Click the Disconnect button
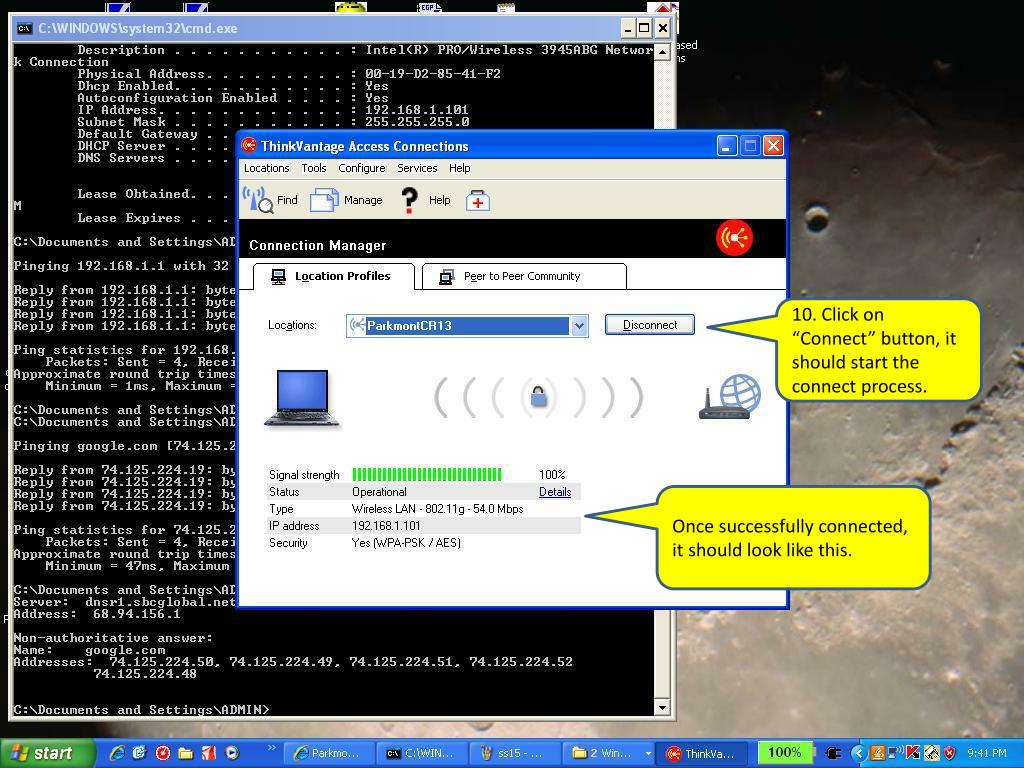The height and width of the screenshot is (768, 1024). [x=650, y=325]
